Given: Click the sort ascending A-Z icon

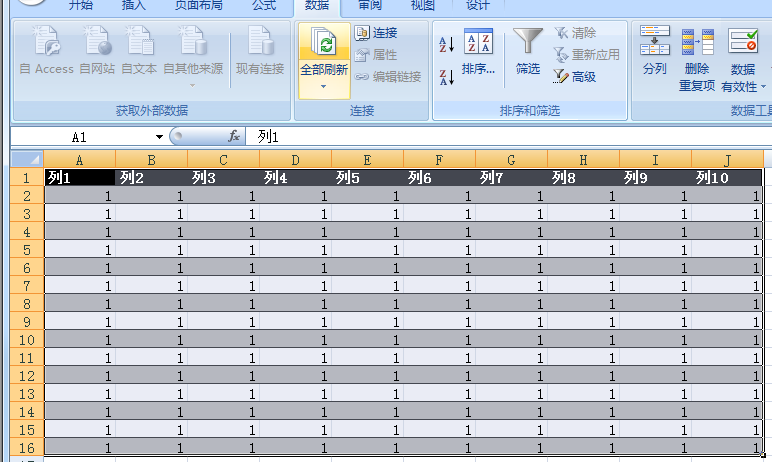Looking at the screenshot, I should click(446, 44).
